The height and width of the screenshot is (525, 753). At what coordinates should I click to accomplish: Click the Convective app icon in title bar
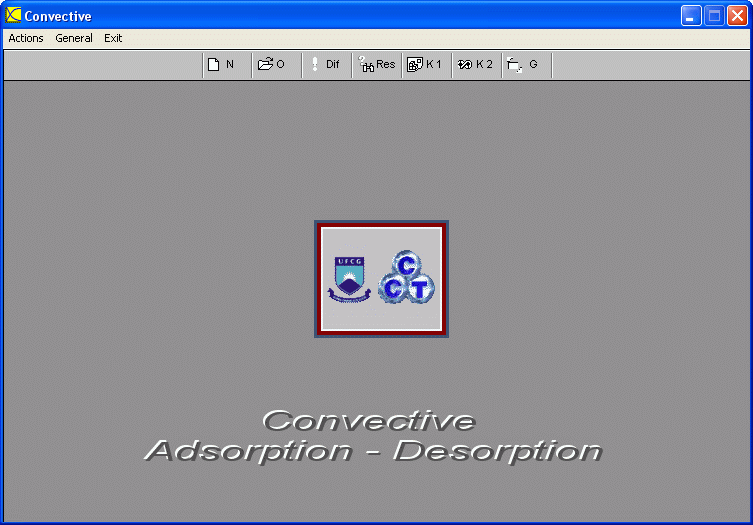[13, 15]
